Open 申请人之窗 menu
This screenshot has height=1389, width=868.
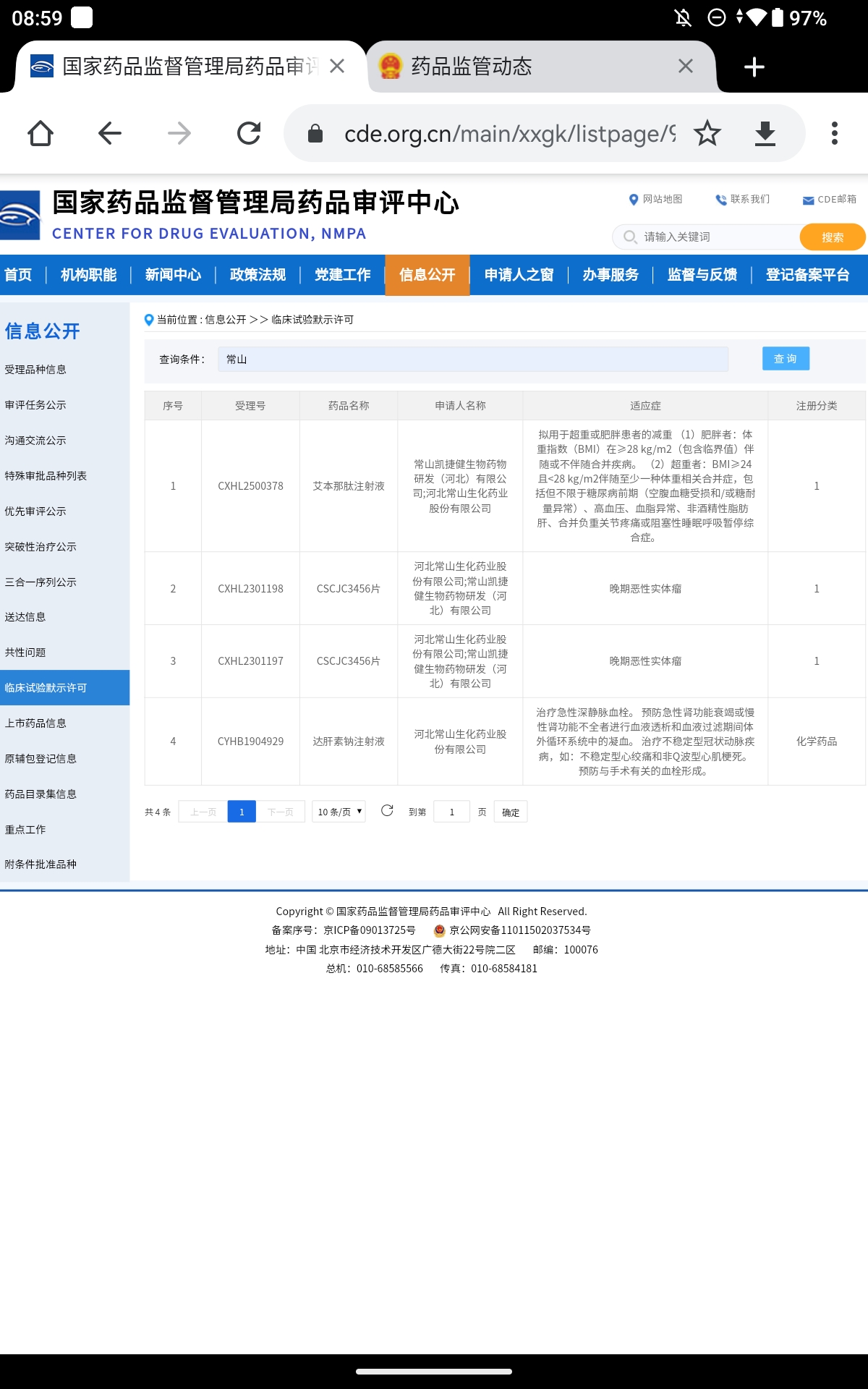[x=519, y=275]
